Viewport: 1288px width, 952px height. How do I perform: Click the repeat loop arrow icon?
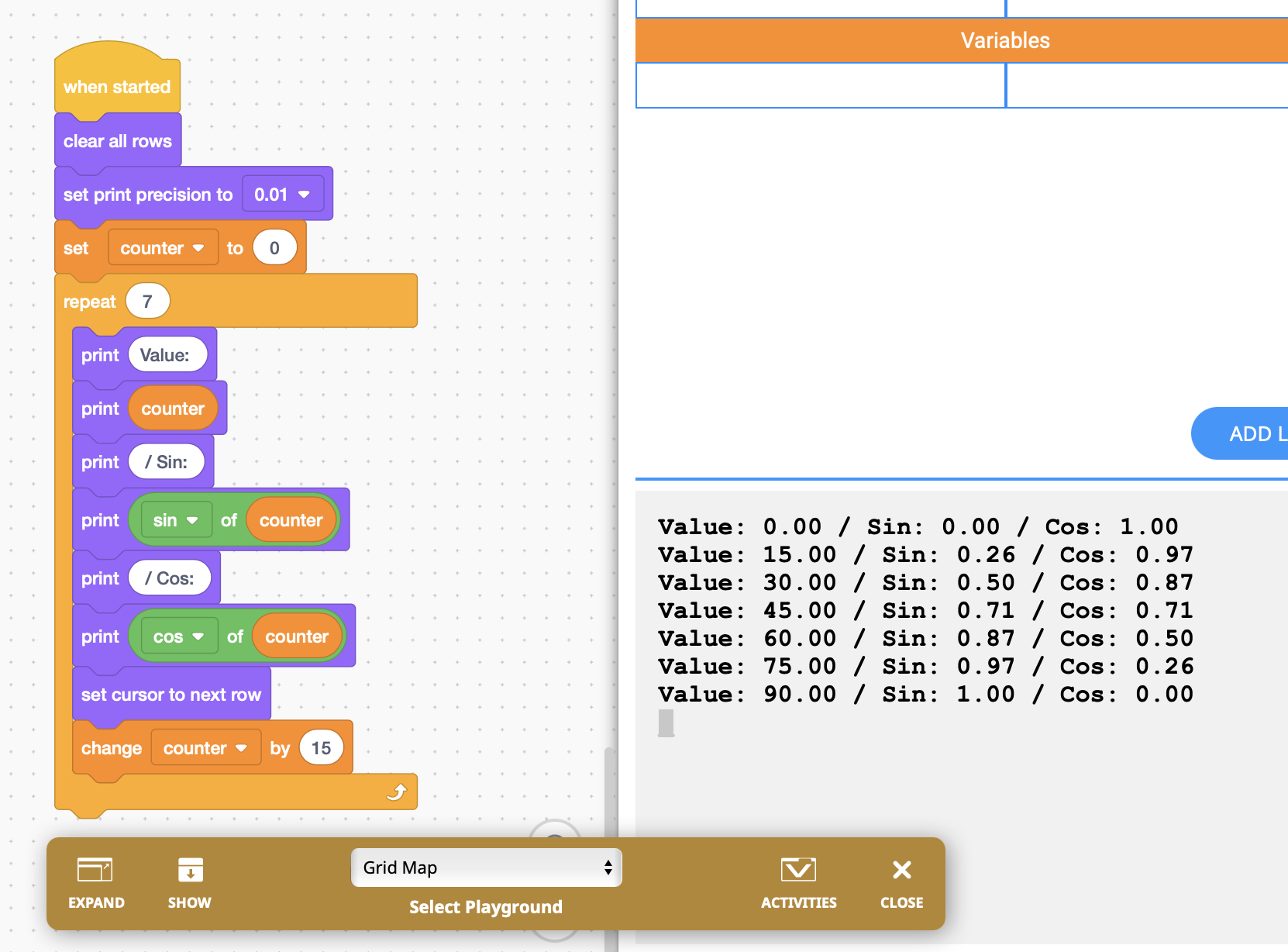pos(397,792)
